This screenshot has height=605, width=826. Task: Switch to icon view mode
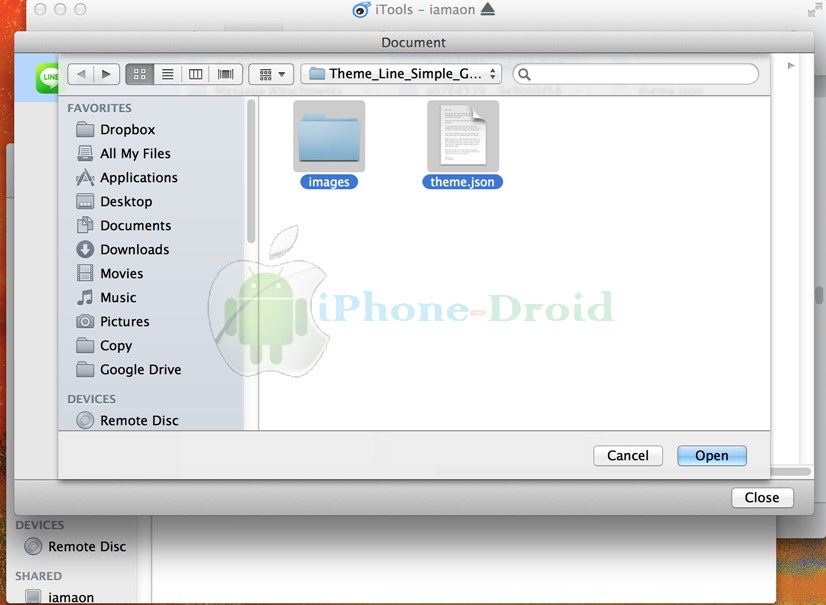140,74
